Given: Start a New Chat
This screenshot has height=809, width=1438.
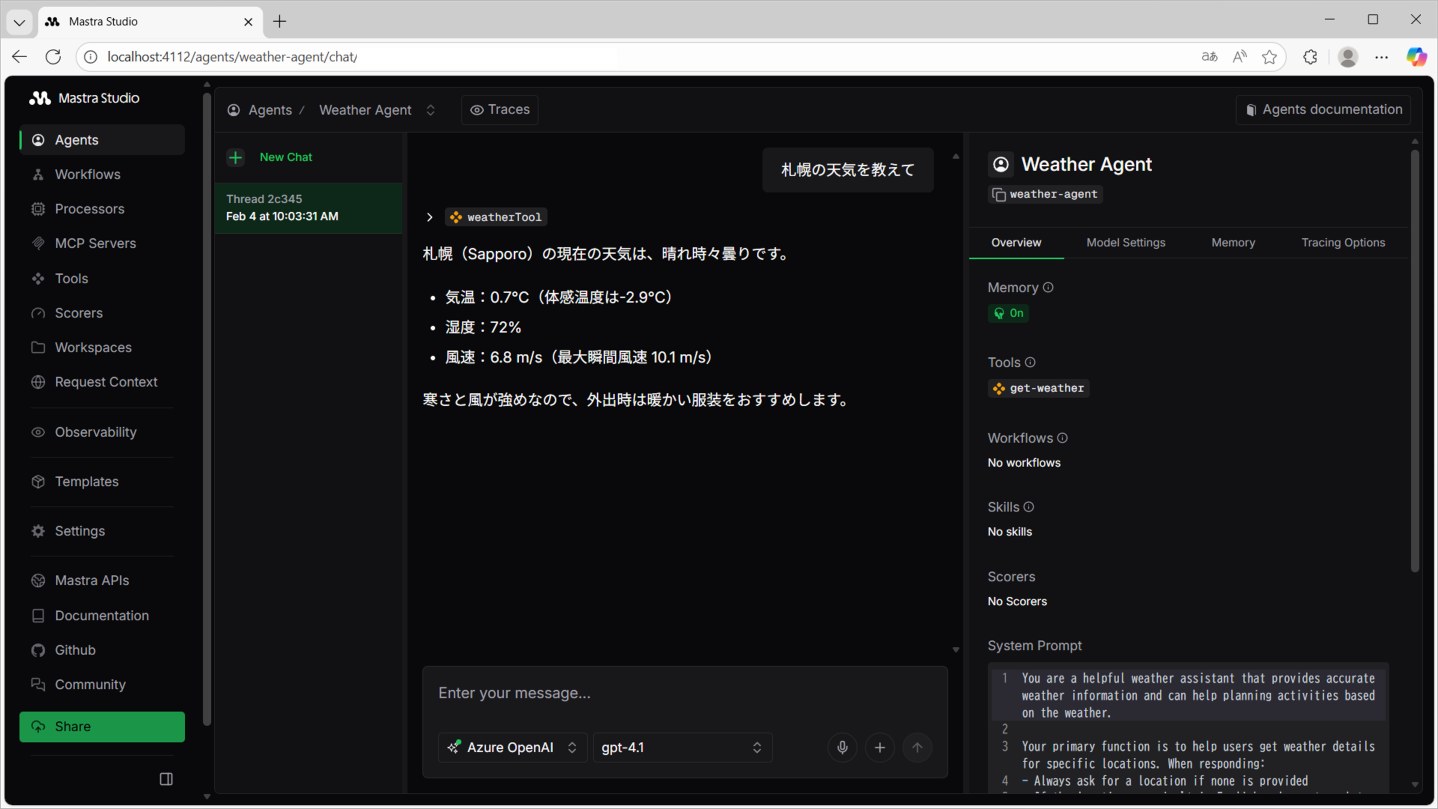Looking at the screenshot, I should coord(285,157).
